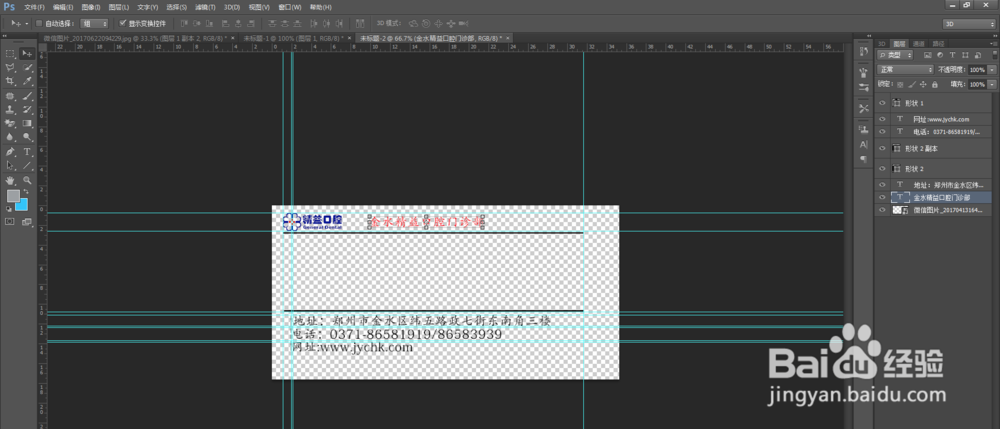The width and height of the screenshot is (1000, 429).
Task: Open the Paragraph panel icon
Action: click(864, 159)
